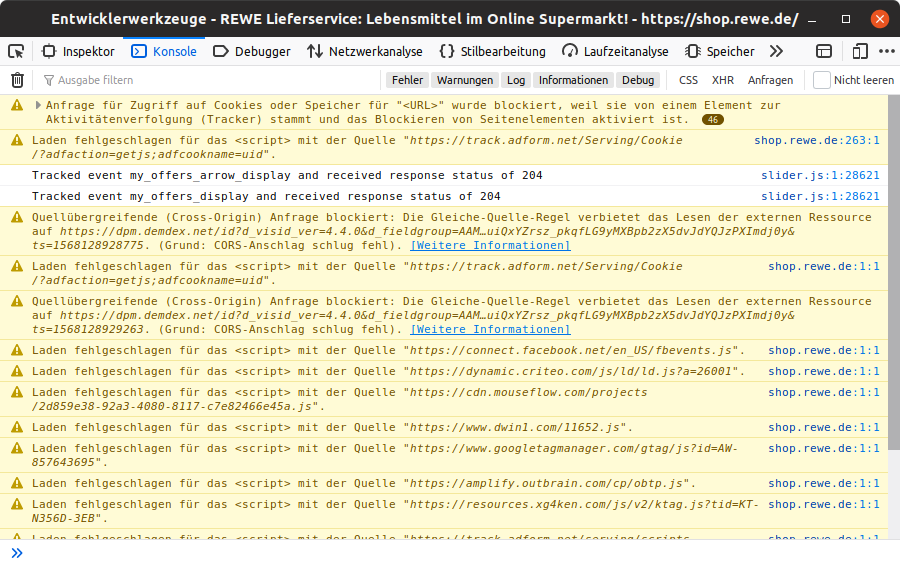Viewport: 900px width, 567px height.
Task: Maximize the Entwicklerwerkzeuge window
Action: click(845, 20)
